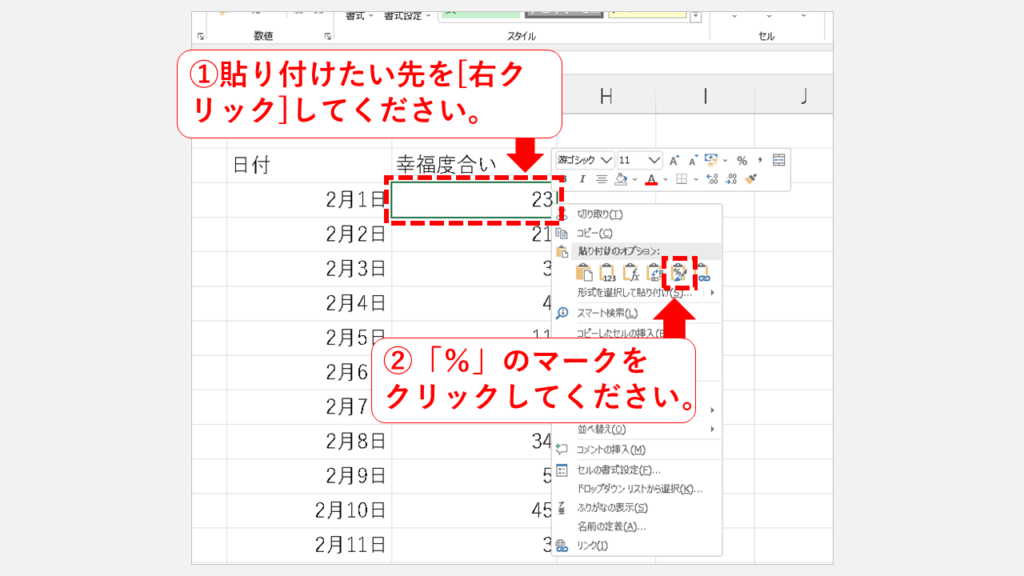Click the format painter brush icon
The width and height of the screenshot is (1024, 576).
click(750, 179)
